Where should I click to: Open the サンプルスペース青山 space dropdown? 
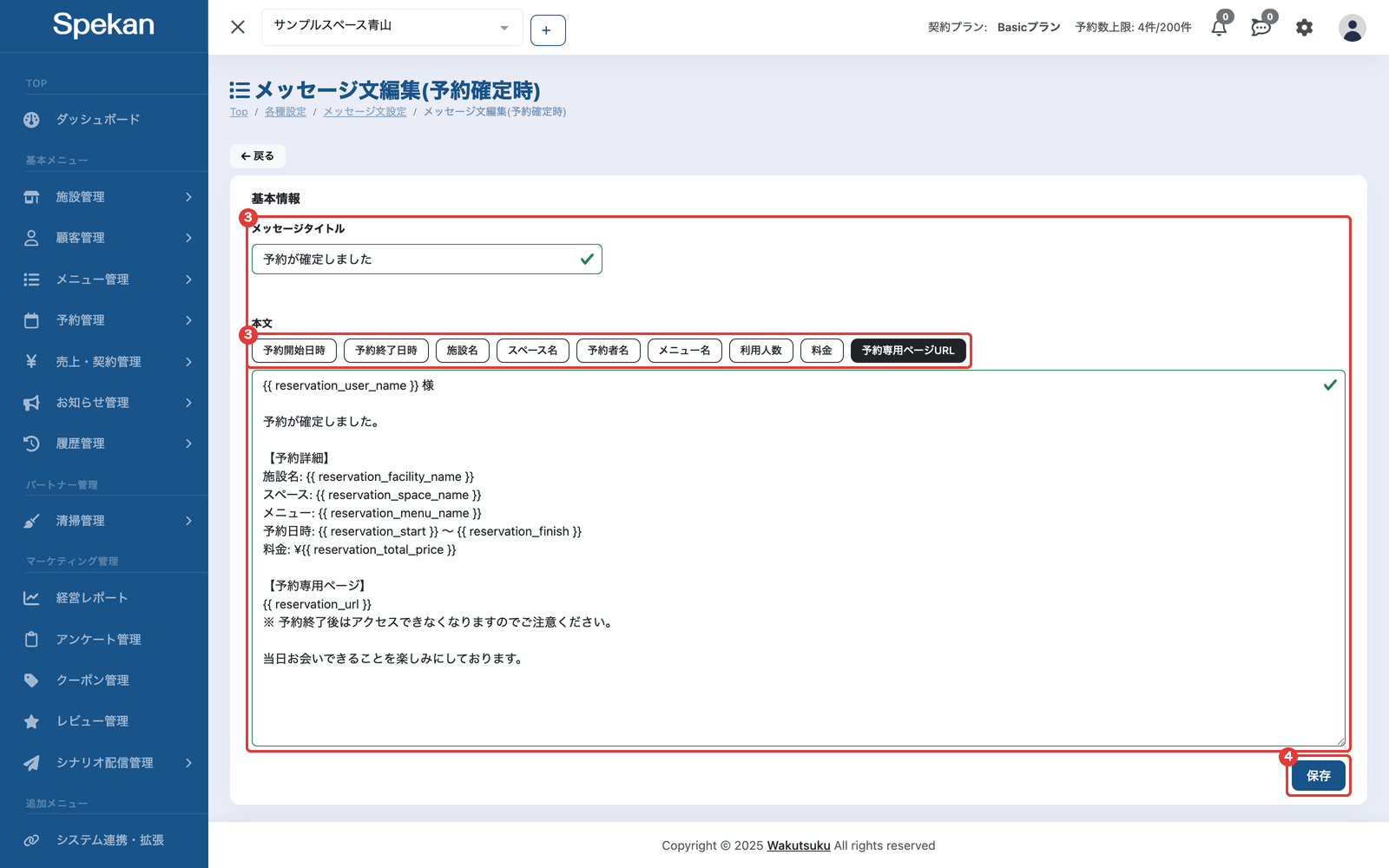pyautogui.click(x=392, y=27)
